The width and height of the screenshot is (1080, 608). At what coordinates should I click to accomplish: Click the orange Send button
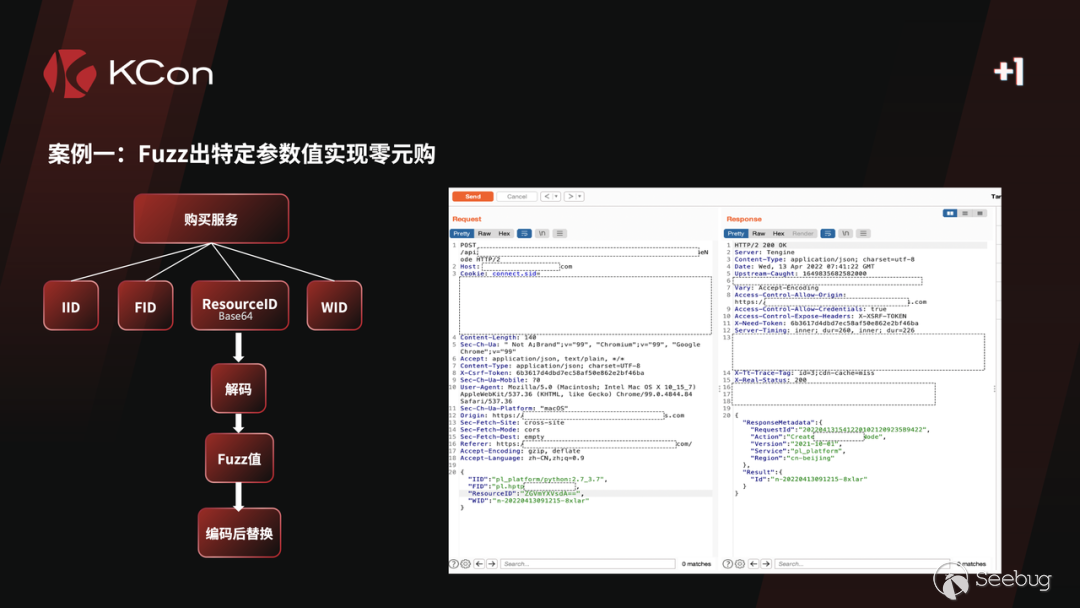click(472, 197)
